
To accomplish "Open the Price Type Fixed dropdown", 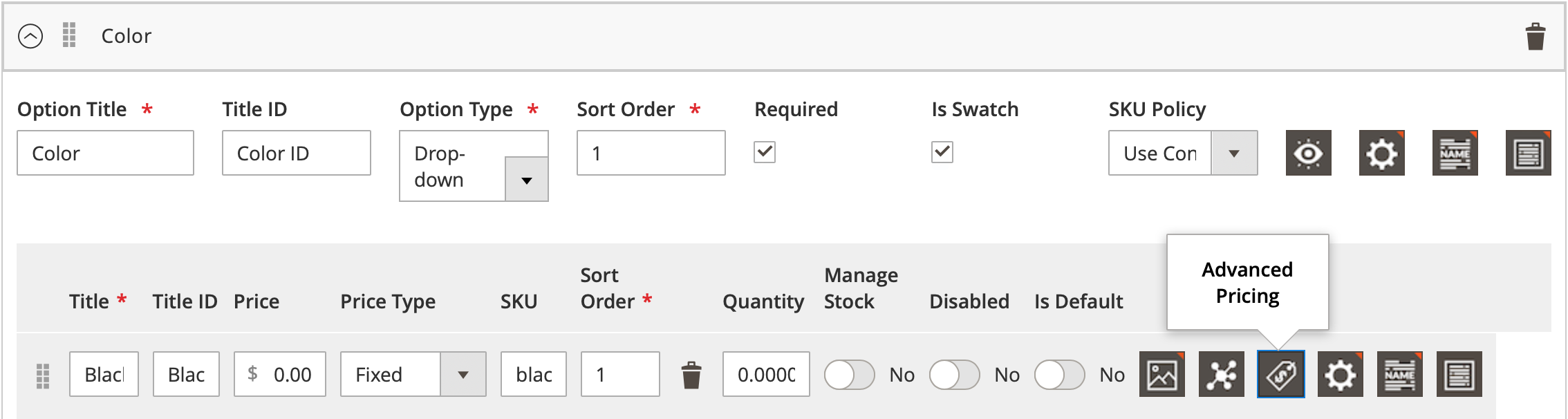I will click(413, 374).
